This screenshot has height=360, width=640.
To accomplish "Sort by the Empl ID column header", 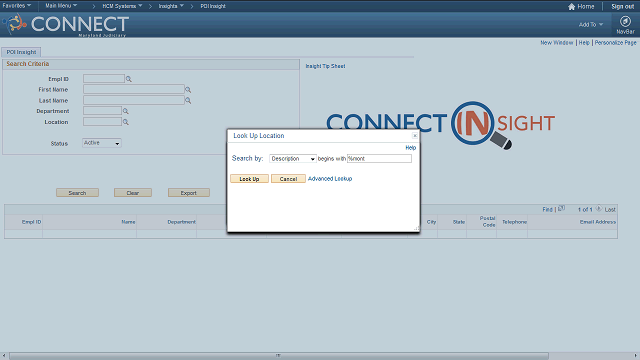I will (x=31, y=222).
